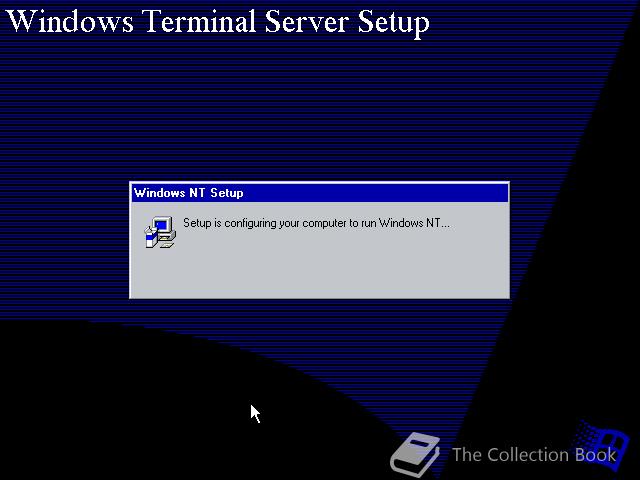Click the word 'Setup' in dialog title bar
640x480 pixels.
click(227, 193)
